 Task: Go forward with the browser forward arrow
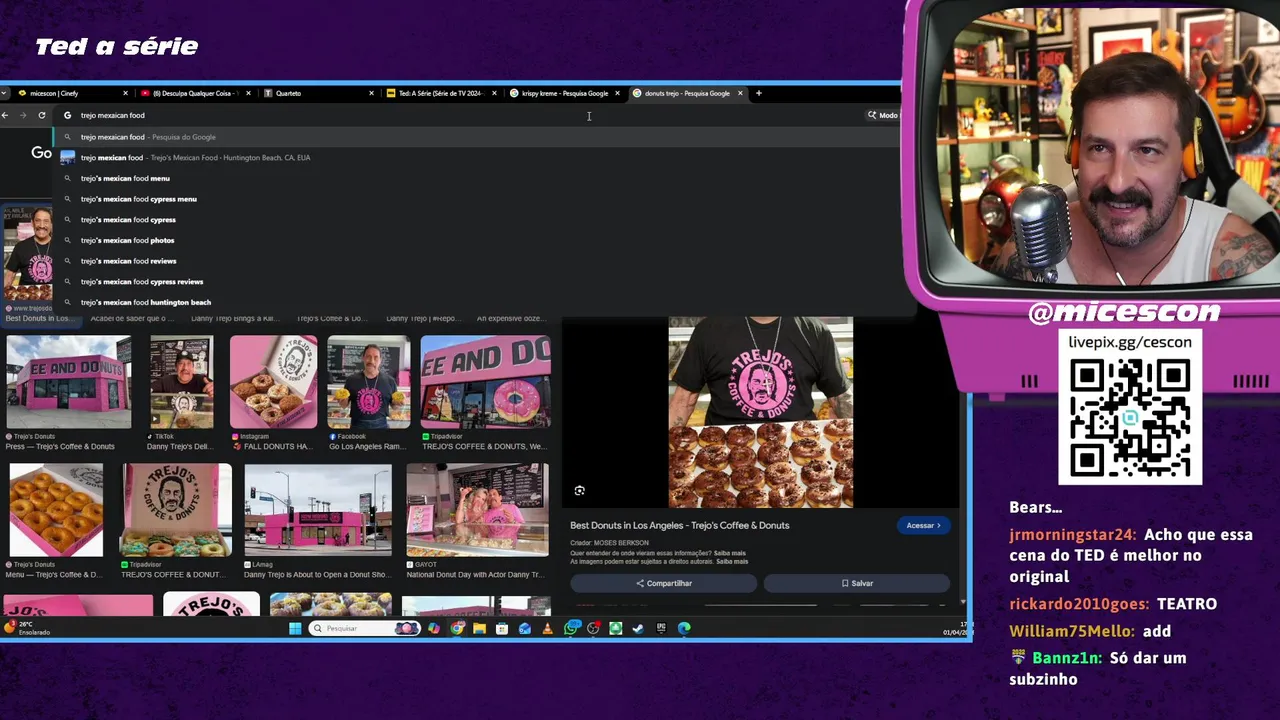(23, 115)
